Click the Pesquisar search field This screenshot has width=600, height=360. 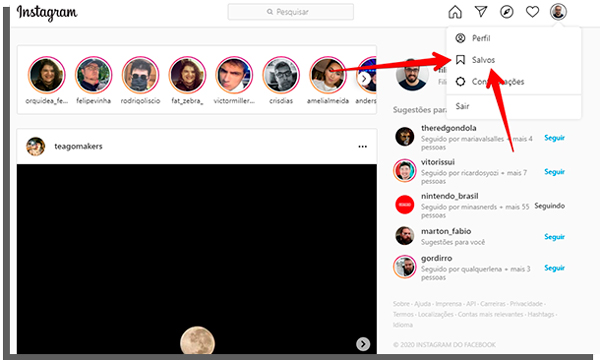tap(290, 12)
